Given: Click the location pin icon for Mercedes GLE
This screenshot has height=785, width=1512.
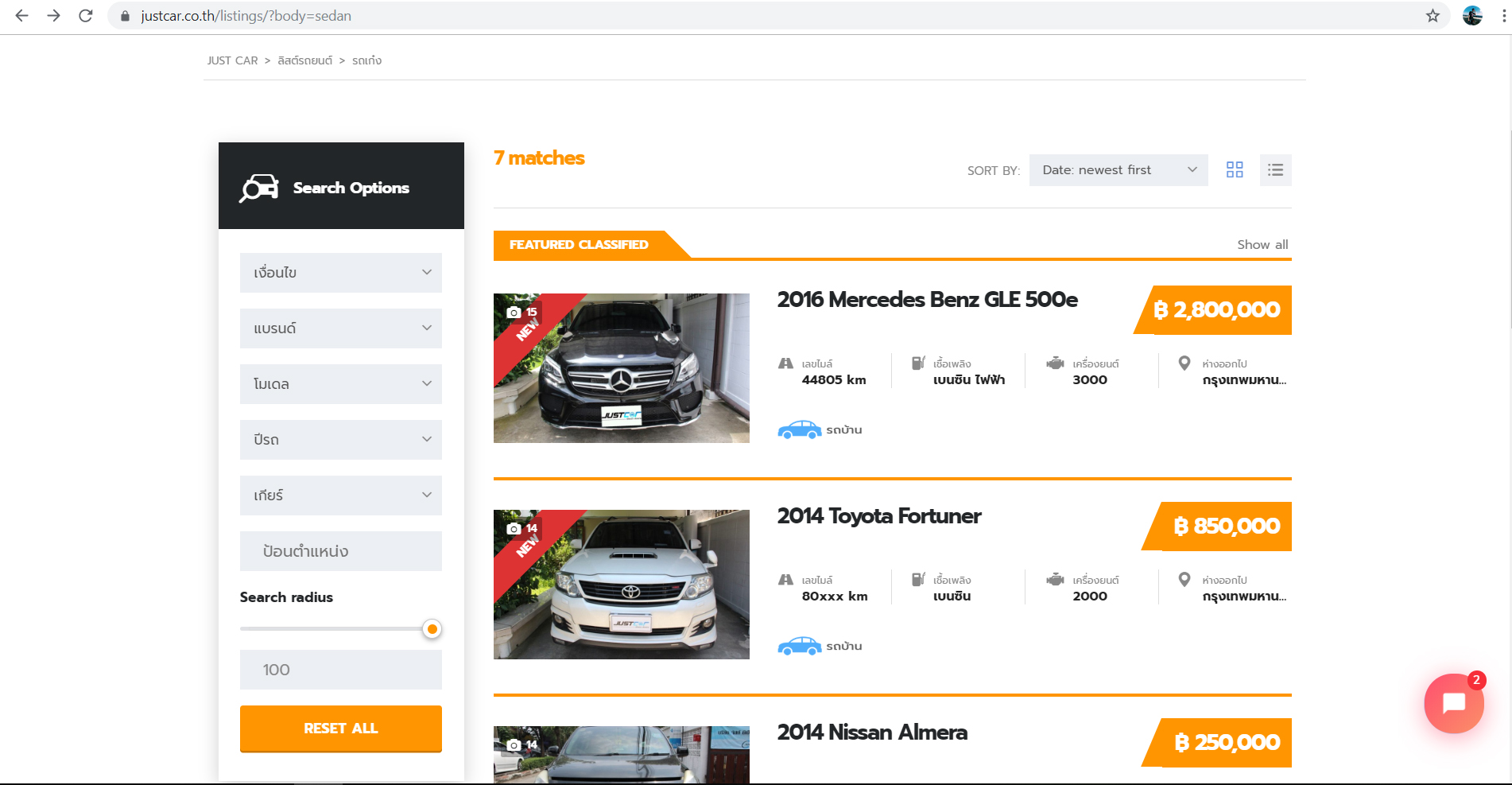Looking at the screenshot, I should [1184, 363].
